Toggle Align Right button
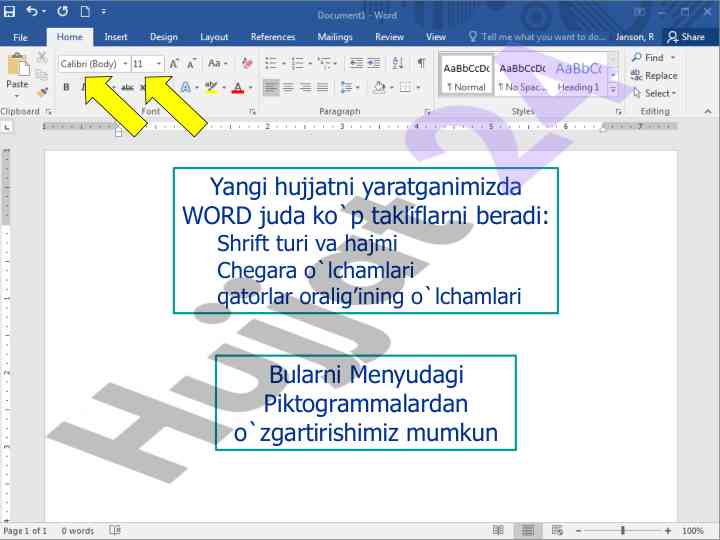Viewport: 720px width, 540px height. (x=306, y=87)
